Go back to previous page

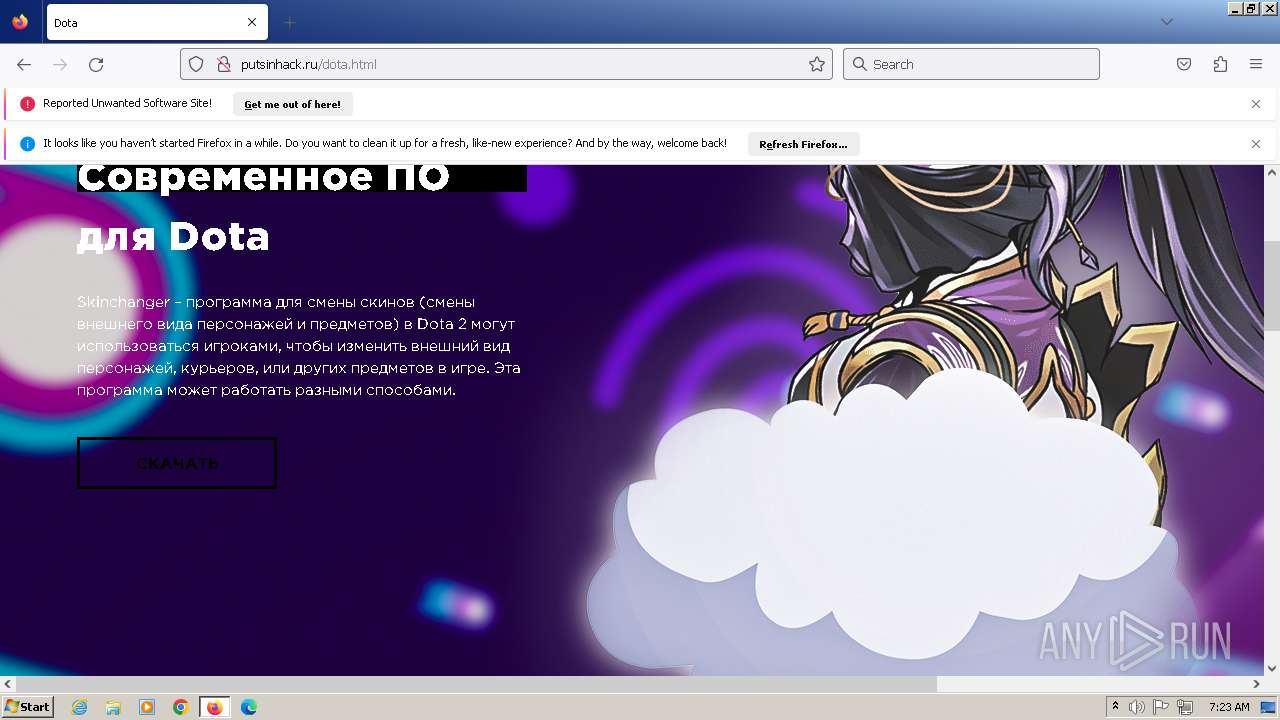pyautogui.click(x=24, y=64)
